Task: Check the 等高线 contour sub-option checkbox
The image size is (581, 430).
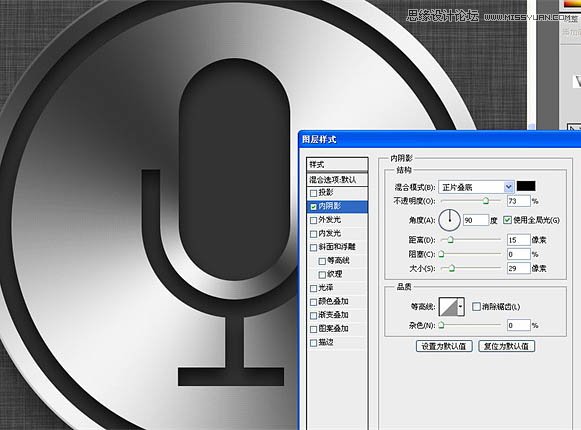Action: point(322,261)
